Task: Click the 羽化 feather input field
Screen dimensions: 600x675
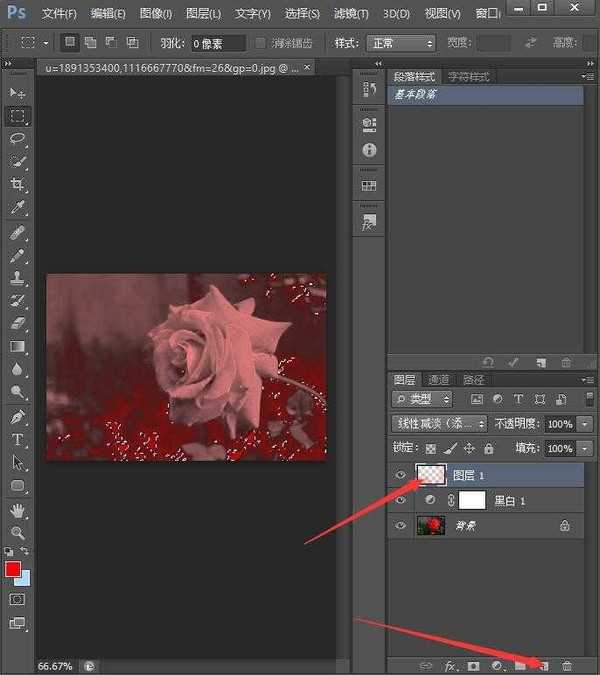Action: (x=218, y=44)
